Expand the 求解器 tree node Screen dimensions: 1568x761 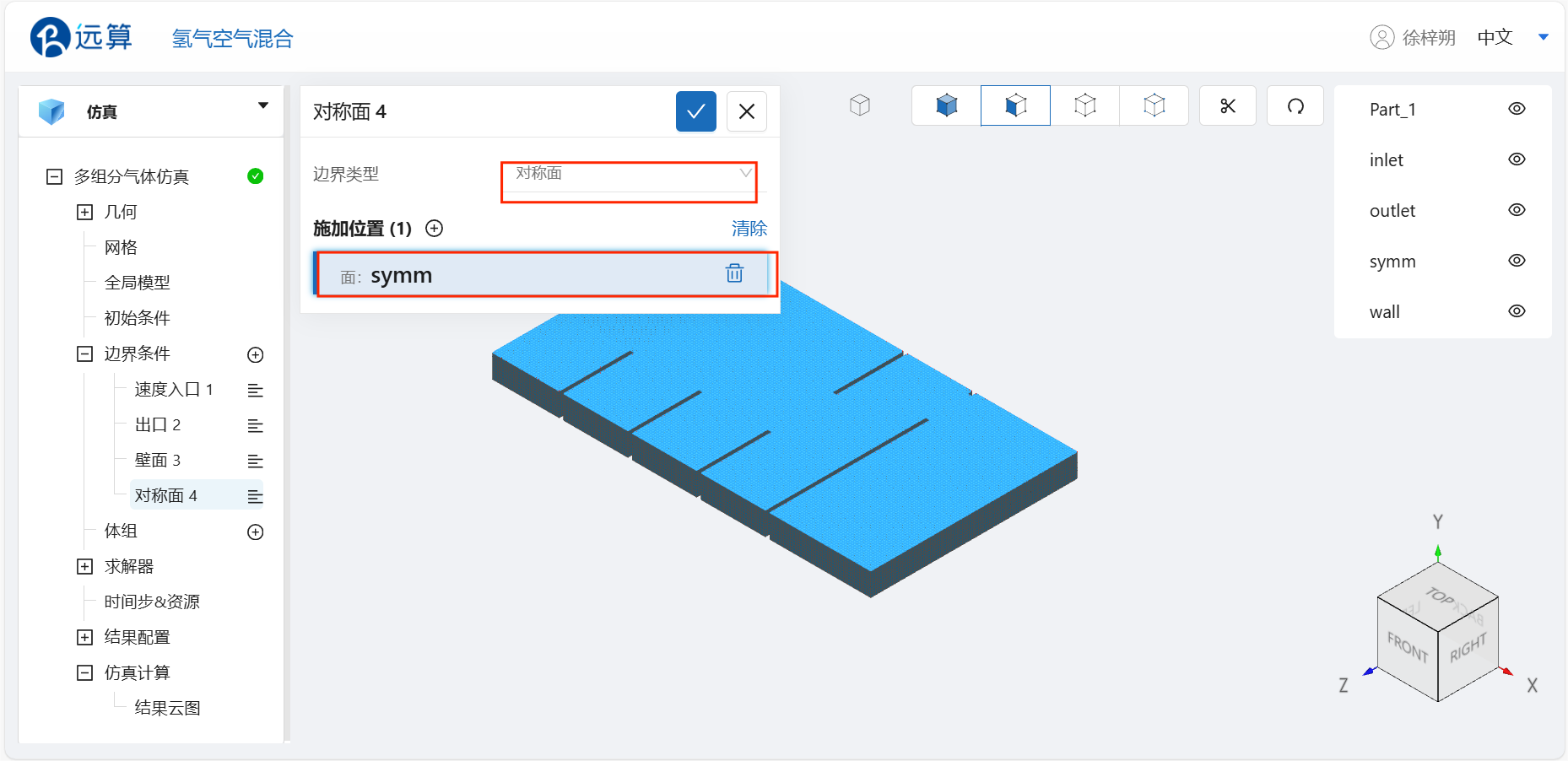(x=85, y=566)
